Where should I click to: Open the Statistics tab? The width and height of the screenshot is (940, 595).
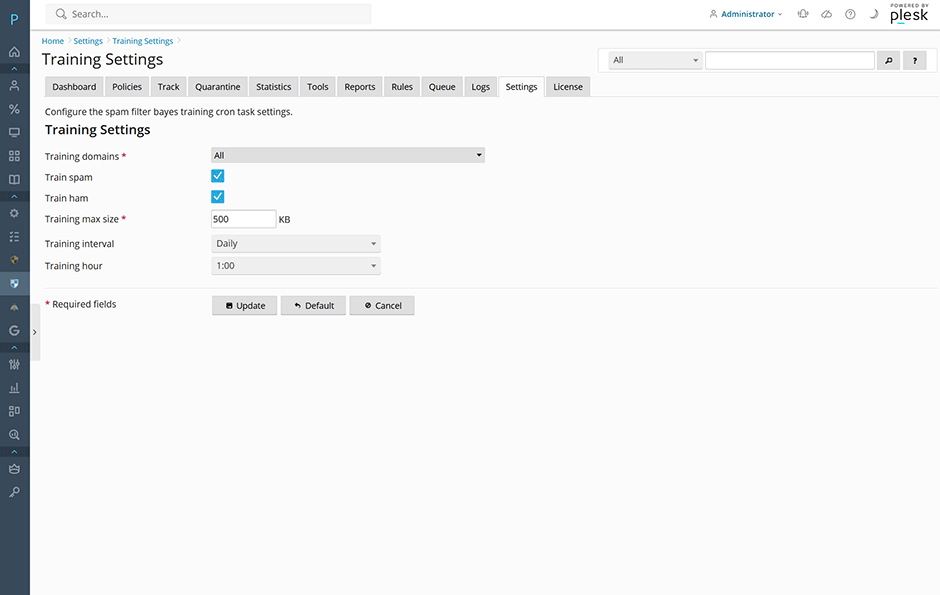(x=273, y=87)
